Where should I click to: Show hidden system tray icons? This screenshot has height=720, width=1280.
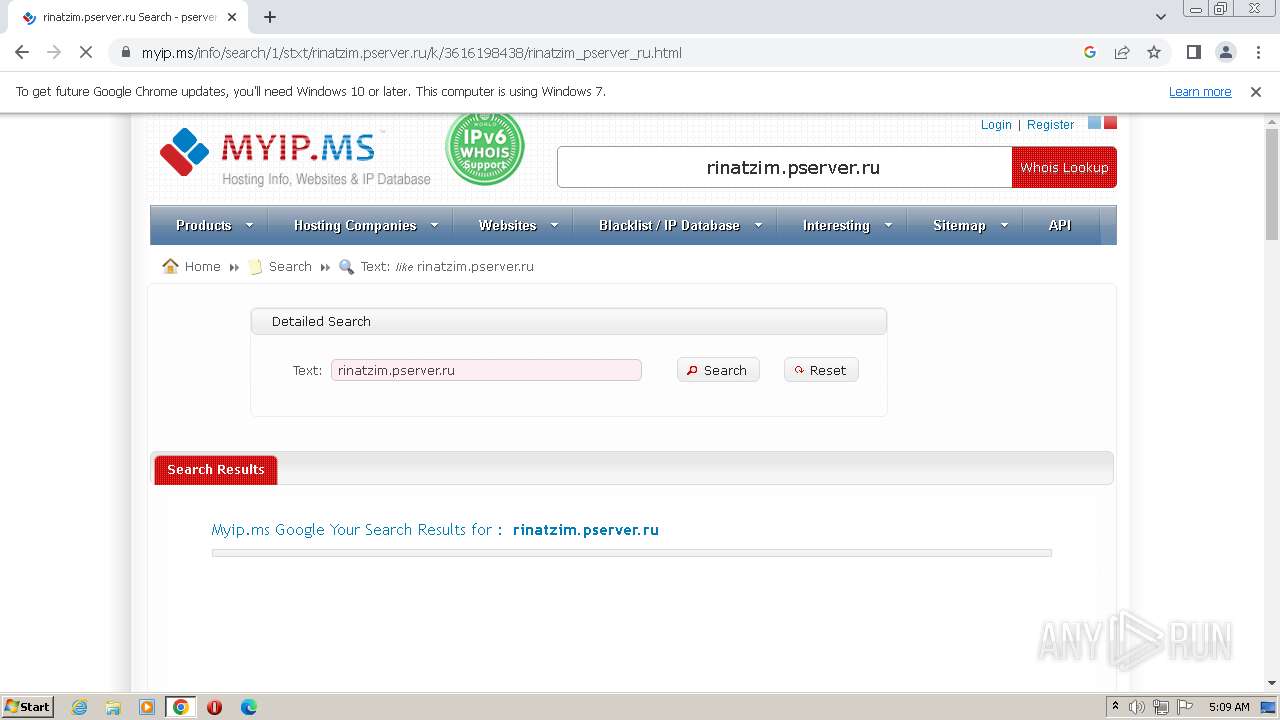click(1115, 707)
